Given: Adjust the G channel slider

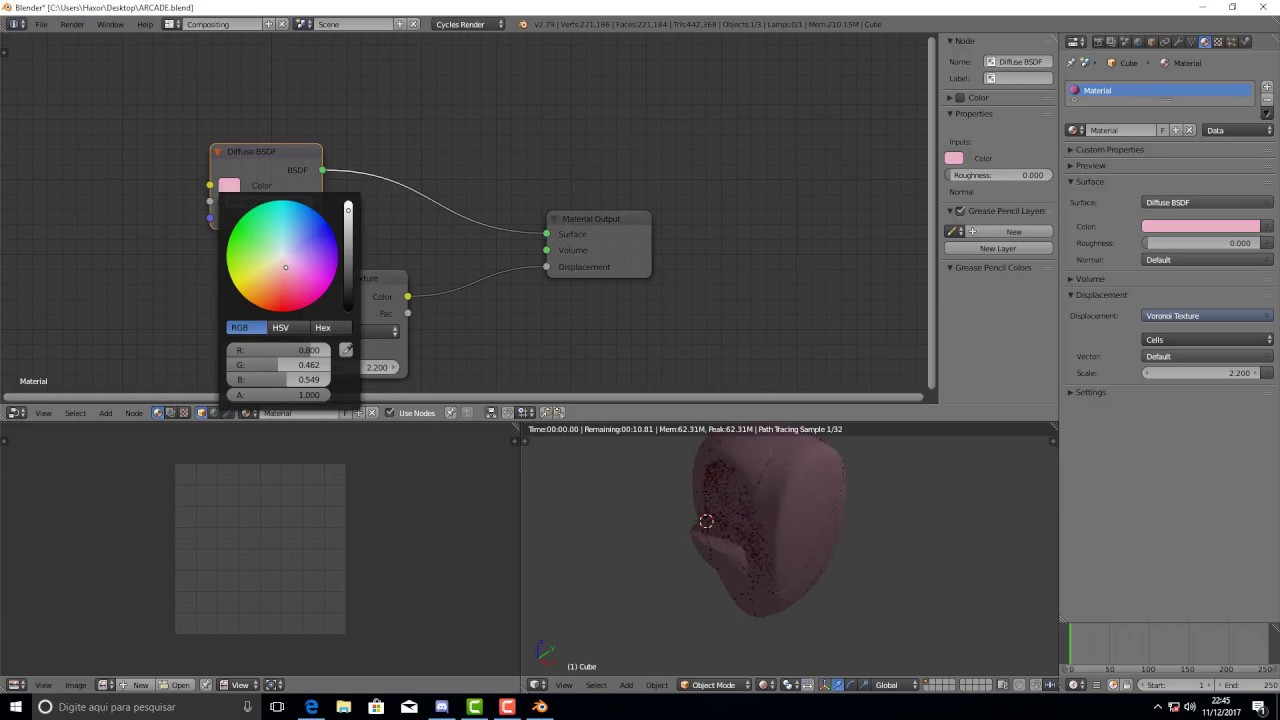Looking at the screenshot, I should coord(278,365).
